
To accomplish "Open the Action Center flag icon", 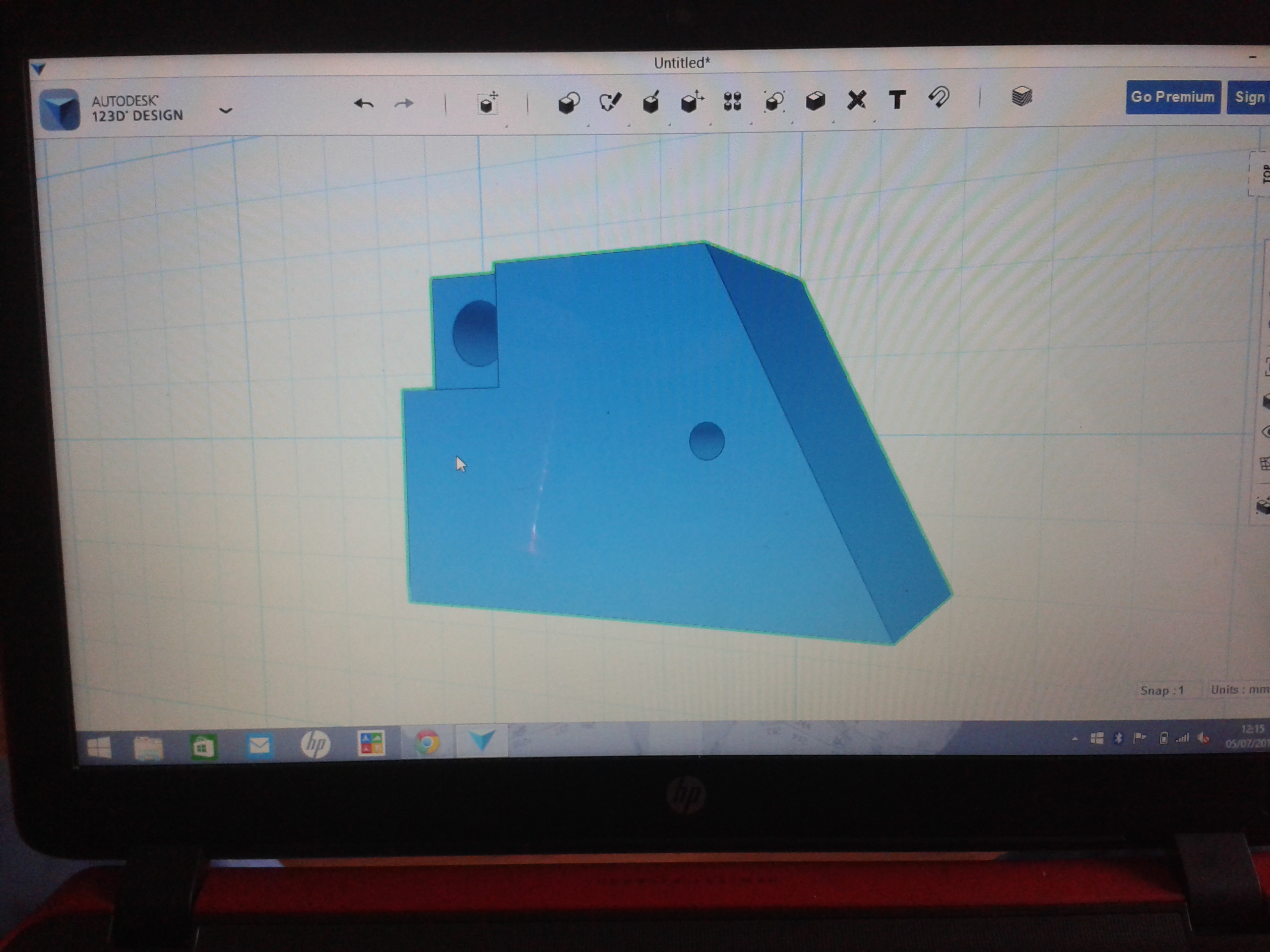I will coord(1140,738).
